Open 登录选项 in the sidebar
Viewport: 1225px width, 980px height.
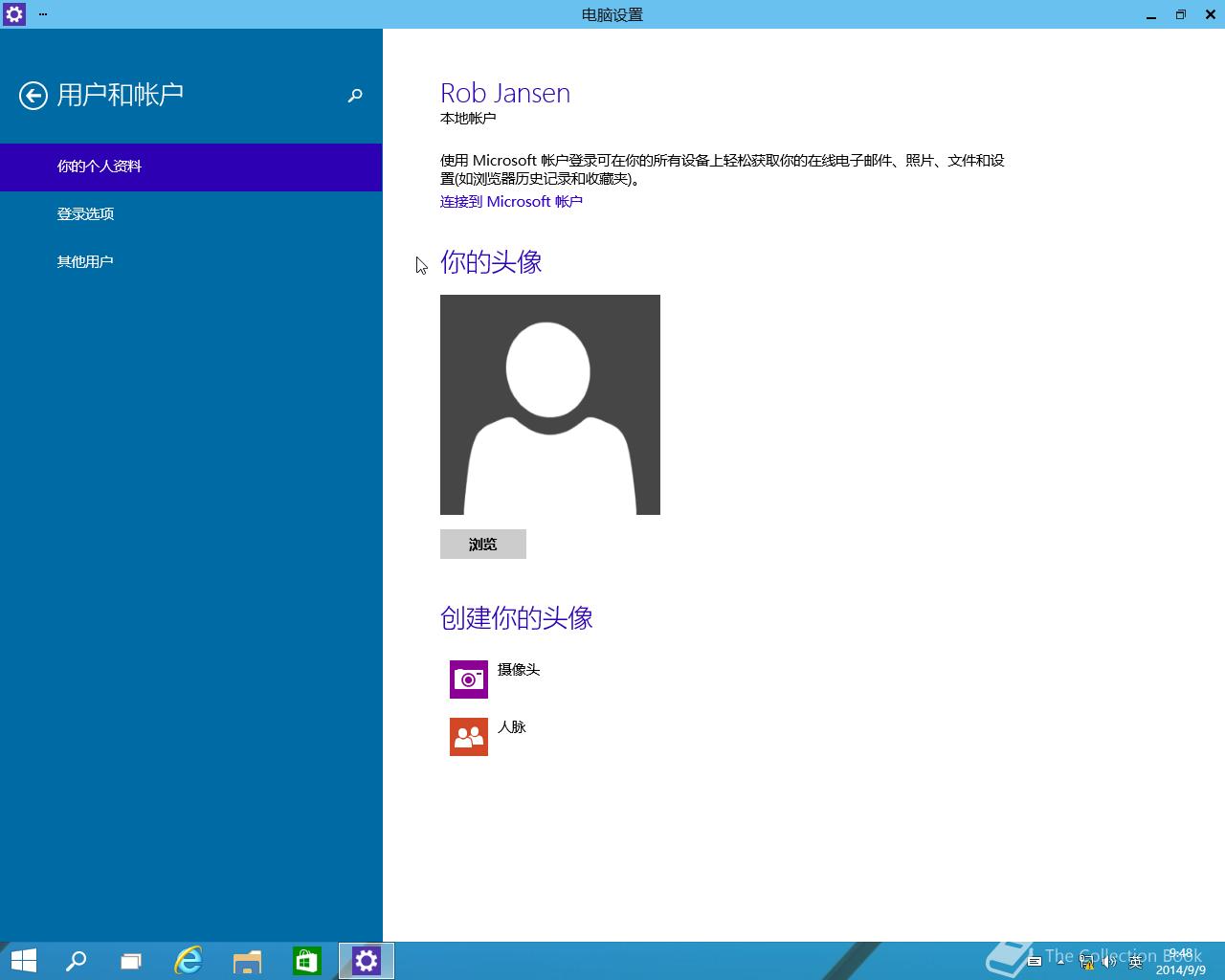coord(191,214)
